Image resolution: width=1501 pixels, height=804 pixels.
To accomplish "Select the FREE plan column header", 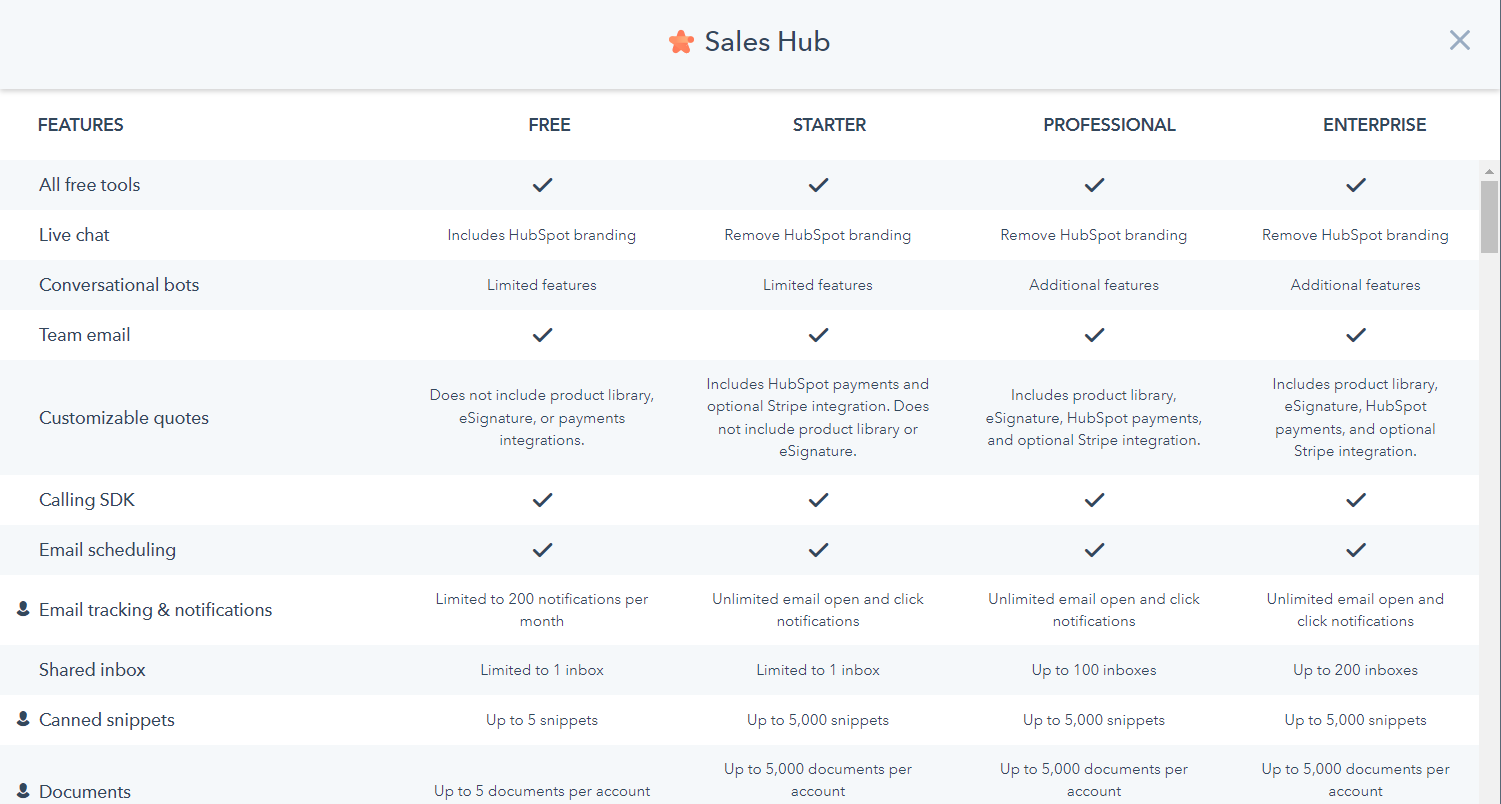I will coord(549,125).
